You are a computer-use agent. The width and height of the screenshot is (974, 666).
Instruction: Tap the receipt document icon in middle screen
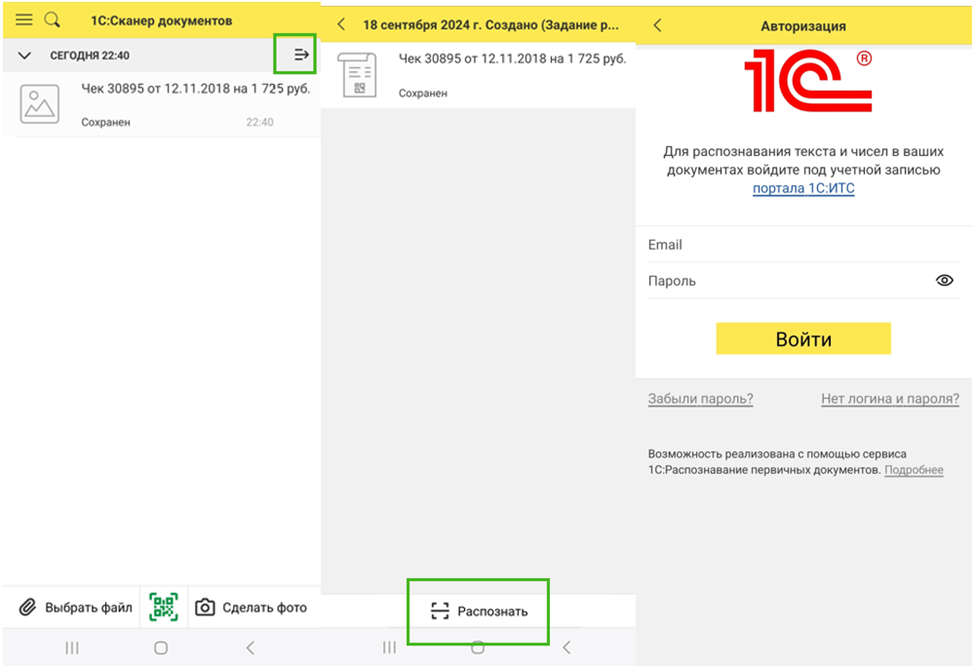click(357, 75)
